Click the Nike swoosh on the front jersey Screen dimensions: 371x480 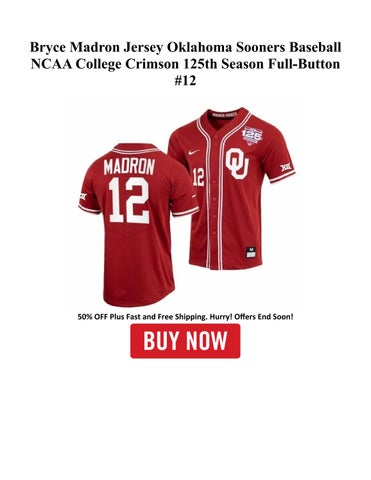[194, 152]
